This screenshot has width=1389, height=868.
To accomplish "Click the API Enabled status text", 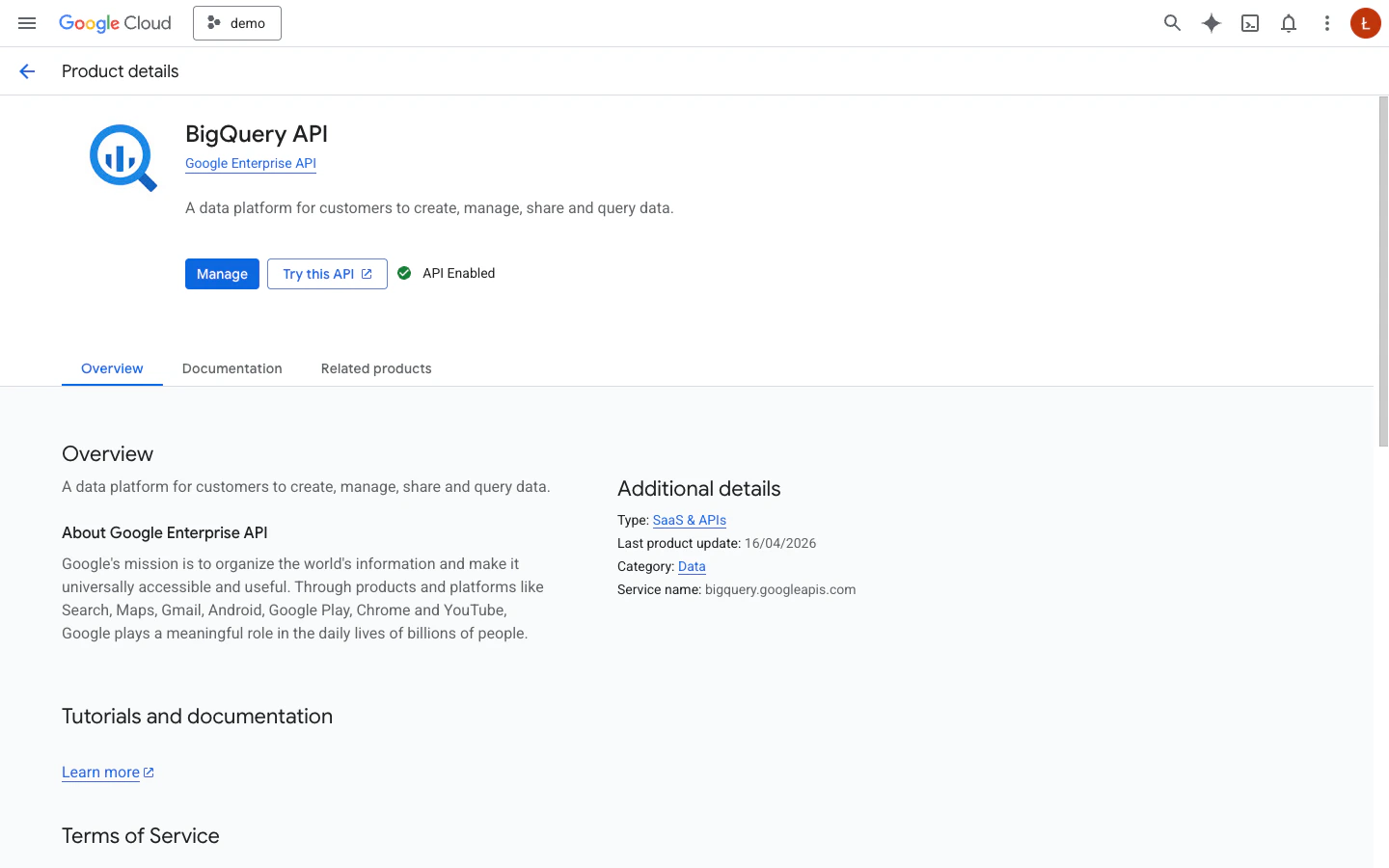I will tap(459, 273).
